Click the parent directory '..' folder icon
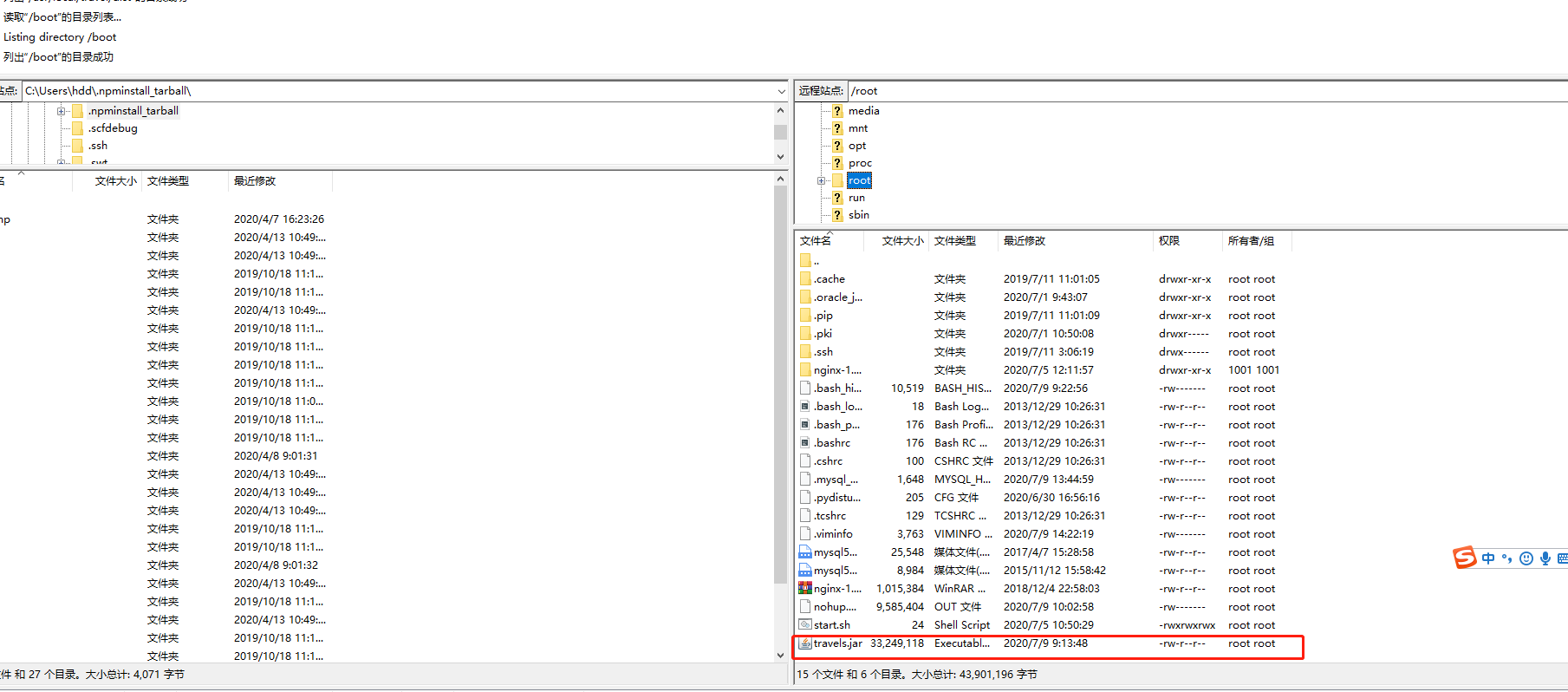This screenshot has height=692, width=1568. point(805,261)
